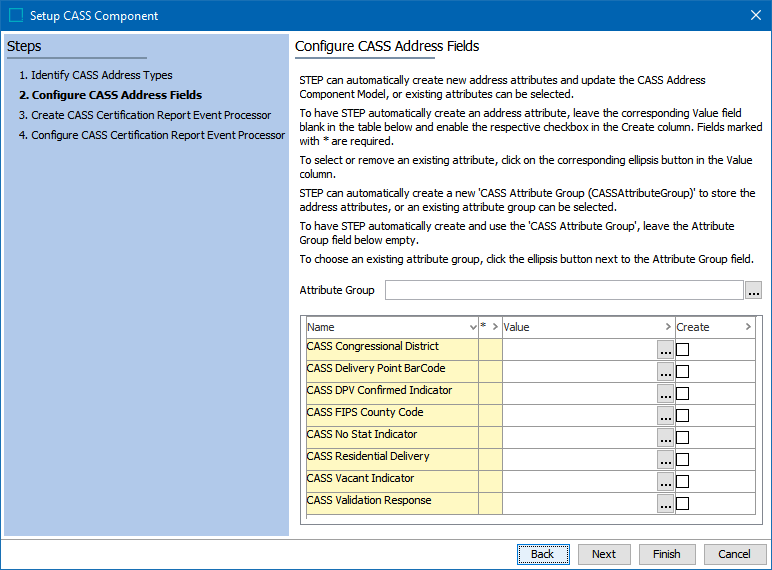Screen dimensions: 772x570
Task: Click the arrow on Value column header
Action: tap(668, 327)
